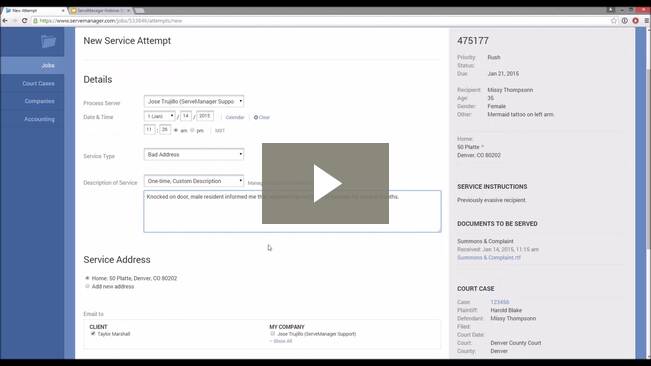
Task: Reload the page with the refresh icon
Action: tap(24, 21)
